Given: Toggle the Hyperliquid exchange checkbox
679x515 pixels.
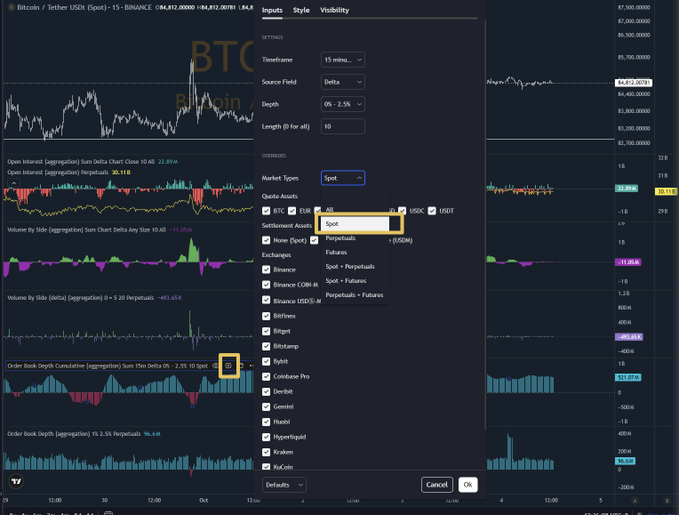Looking at the screenshot, I should point(266,437).
